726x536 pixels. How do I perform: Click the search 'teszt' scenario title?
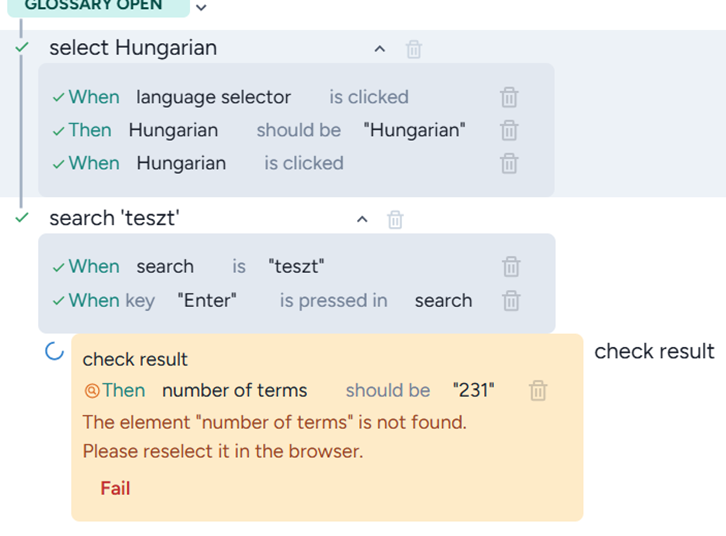click(x=115, y=219)
